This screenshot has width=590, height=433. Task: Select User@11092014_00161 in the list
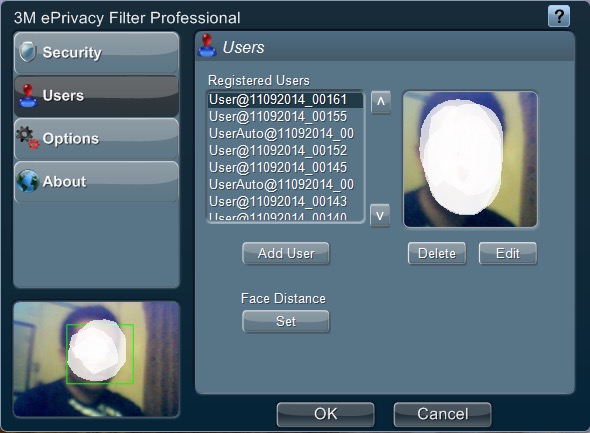[285, 100]
